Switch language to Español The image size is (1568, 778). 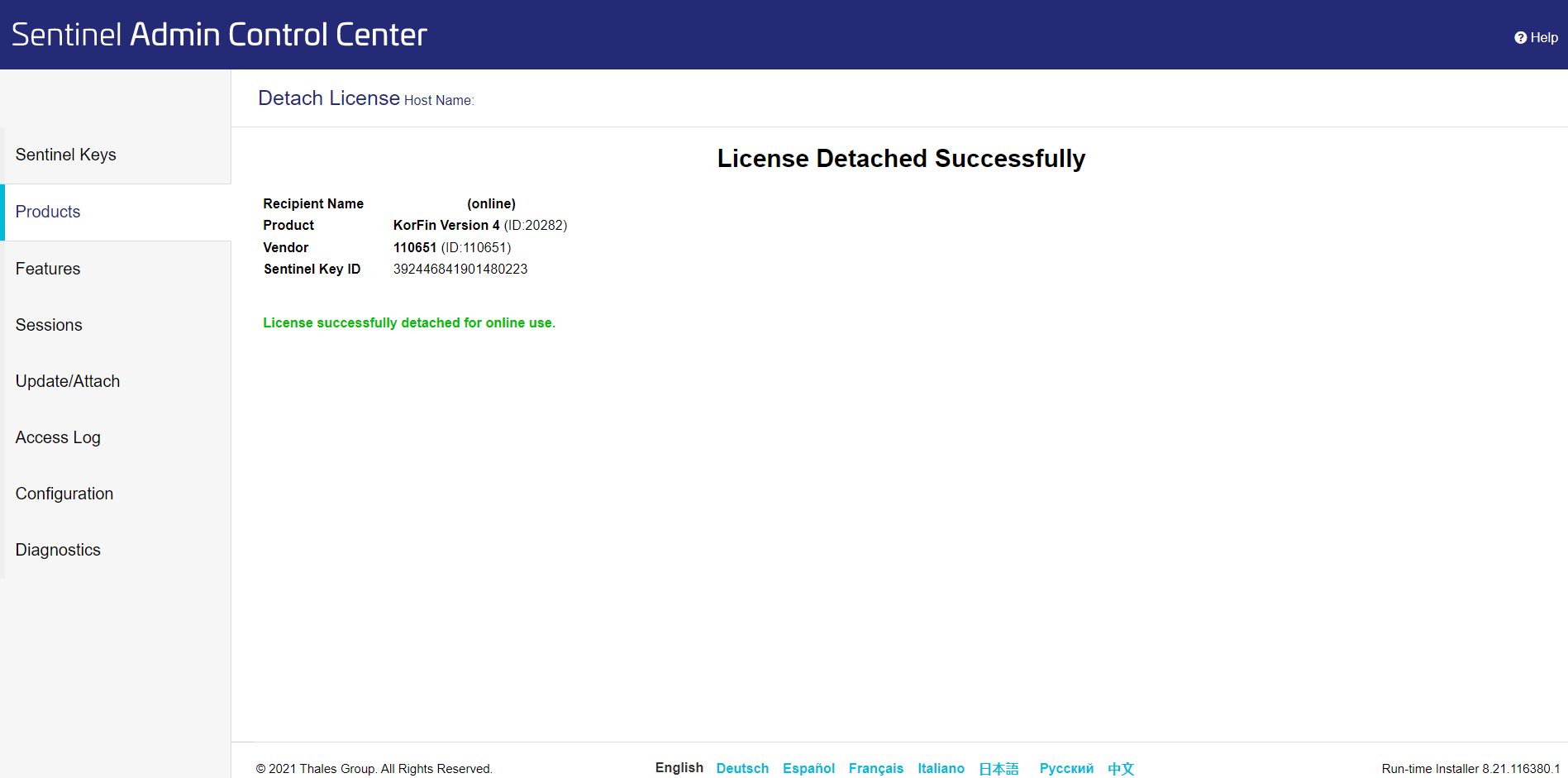pyautogui.click(x=808, y=768)
